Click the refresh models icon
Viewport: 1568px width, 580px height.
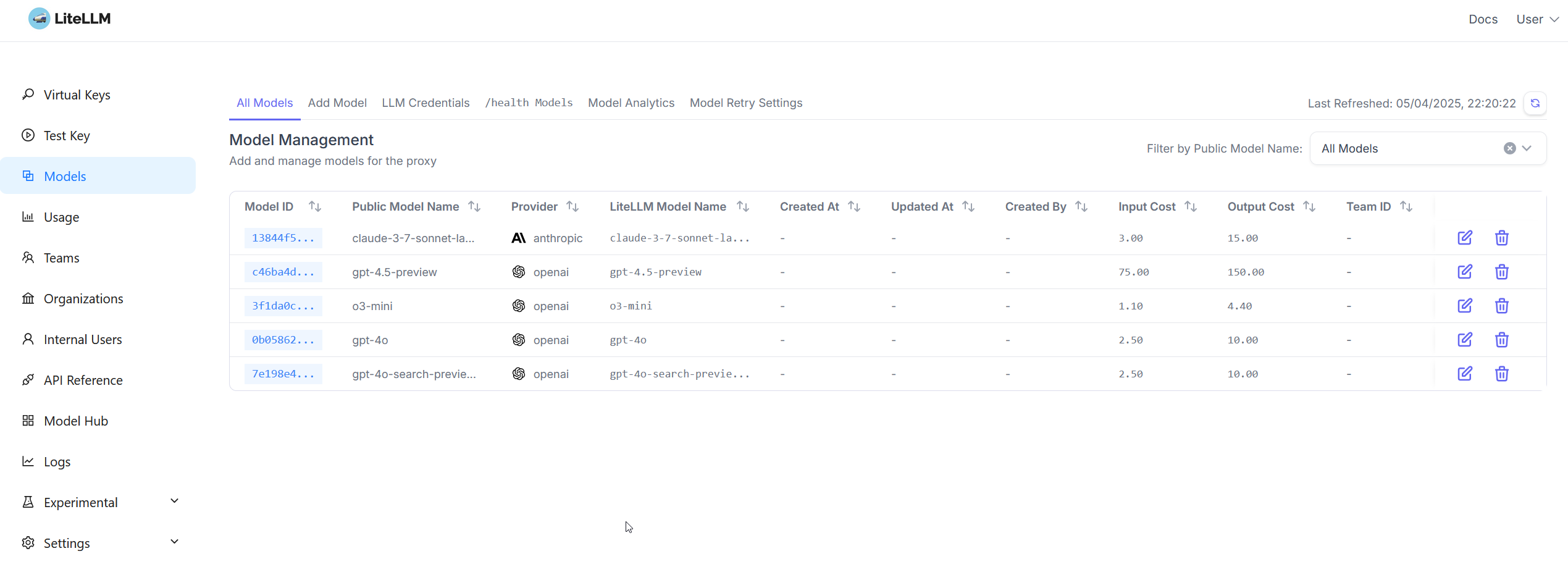click(x=1535, y=103)
